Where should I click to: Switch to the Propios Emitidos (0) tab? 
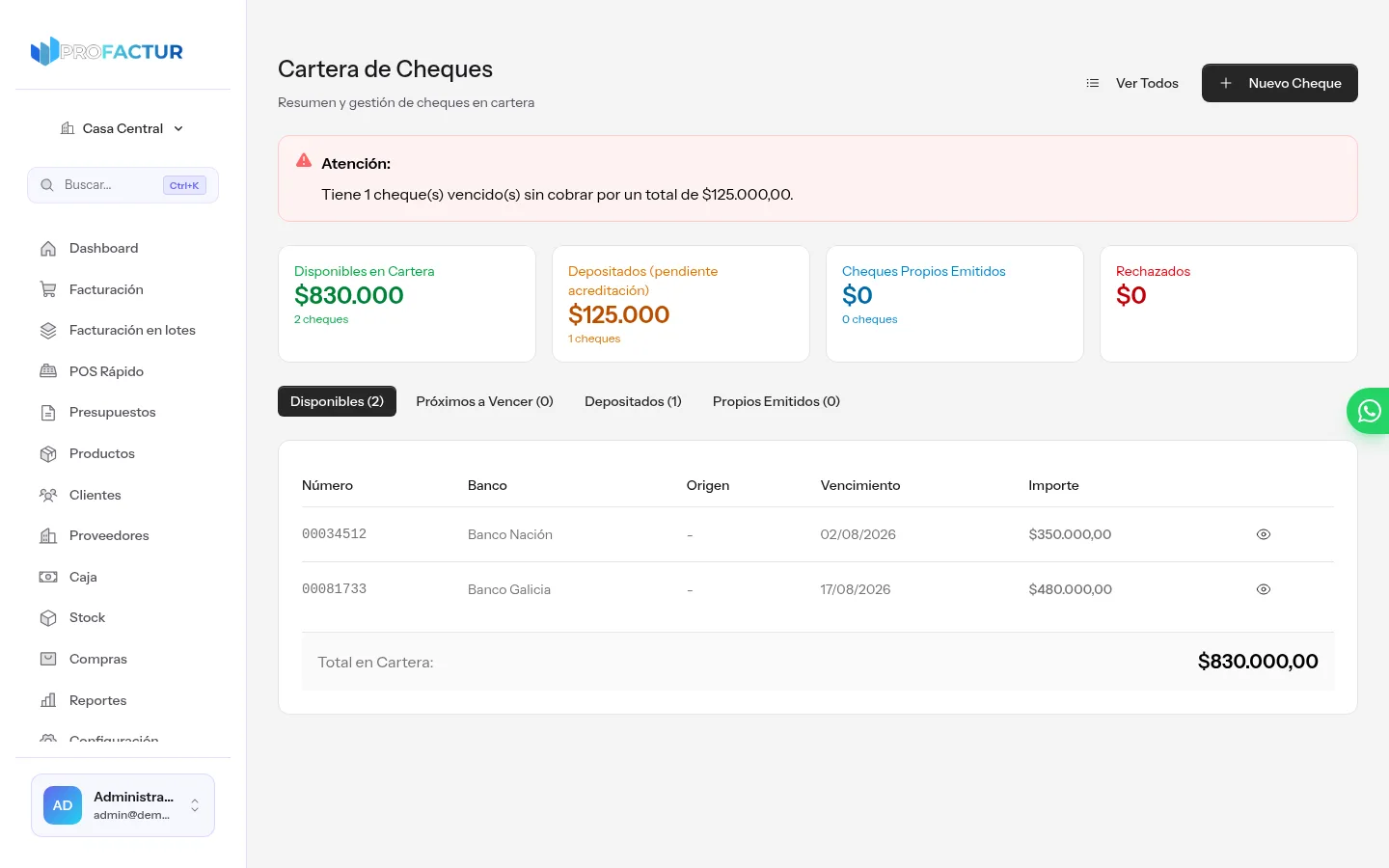click(776, 401)
